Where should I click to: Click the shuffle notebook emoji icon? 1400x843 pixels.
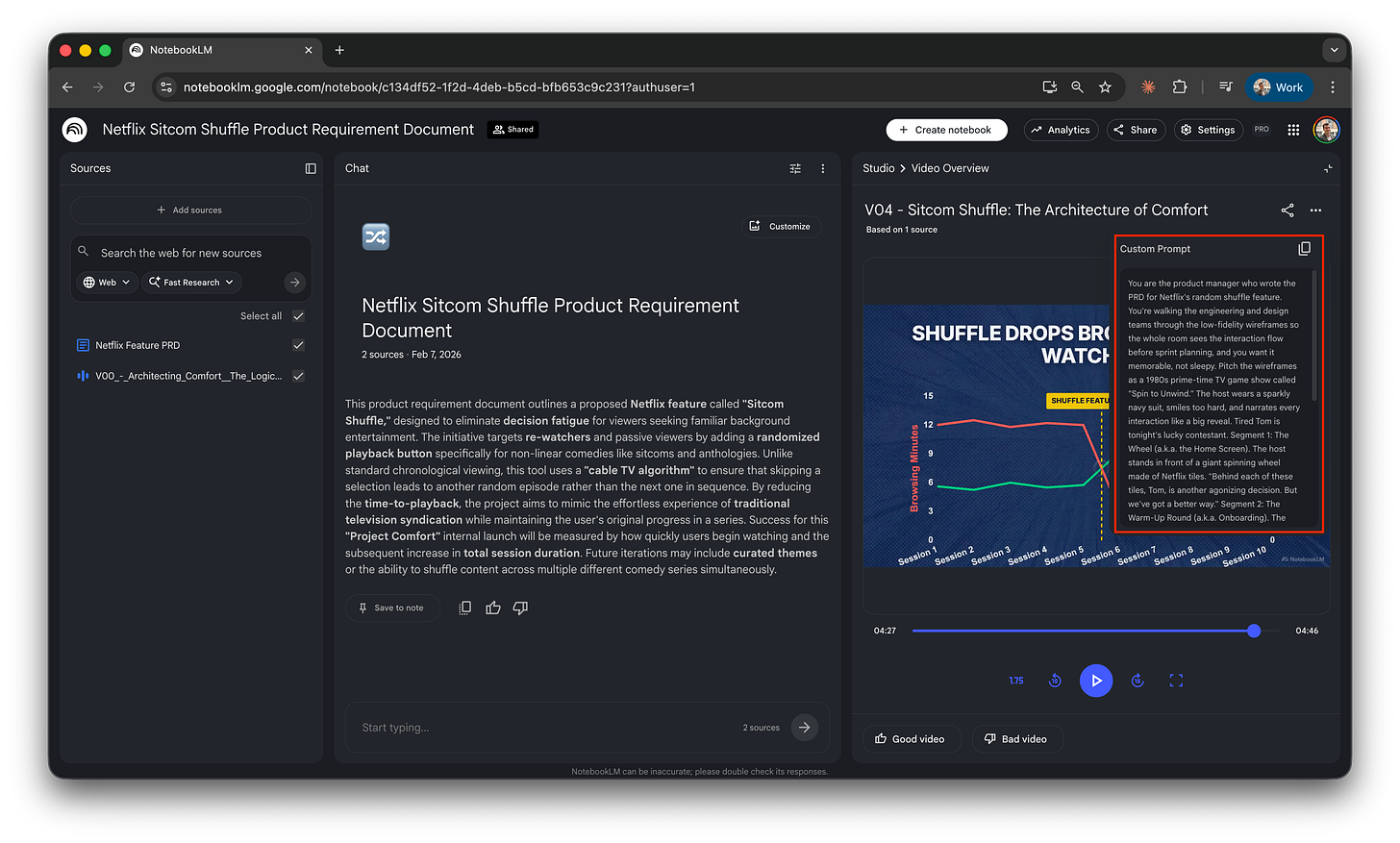376,236
